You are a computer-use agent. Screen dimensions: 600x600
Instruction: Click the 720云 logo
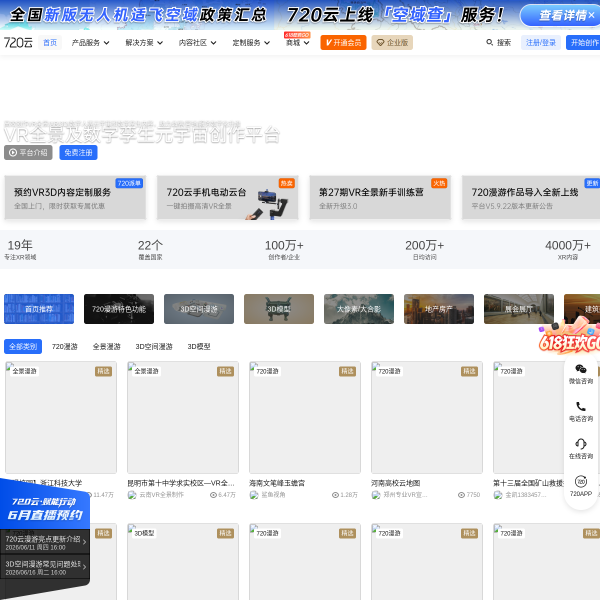[18, 42]
